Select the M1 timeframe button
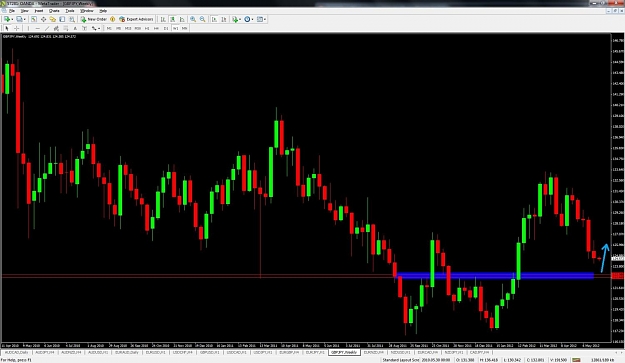This screenshot has width=625, height=363. click(109, 28)
